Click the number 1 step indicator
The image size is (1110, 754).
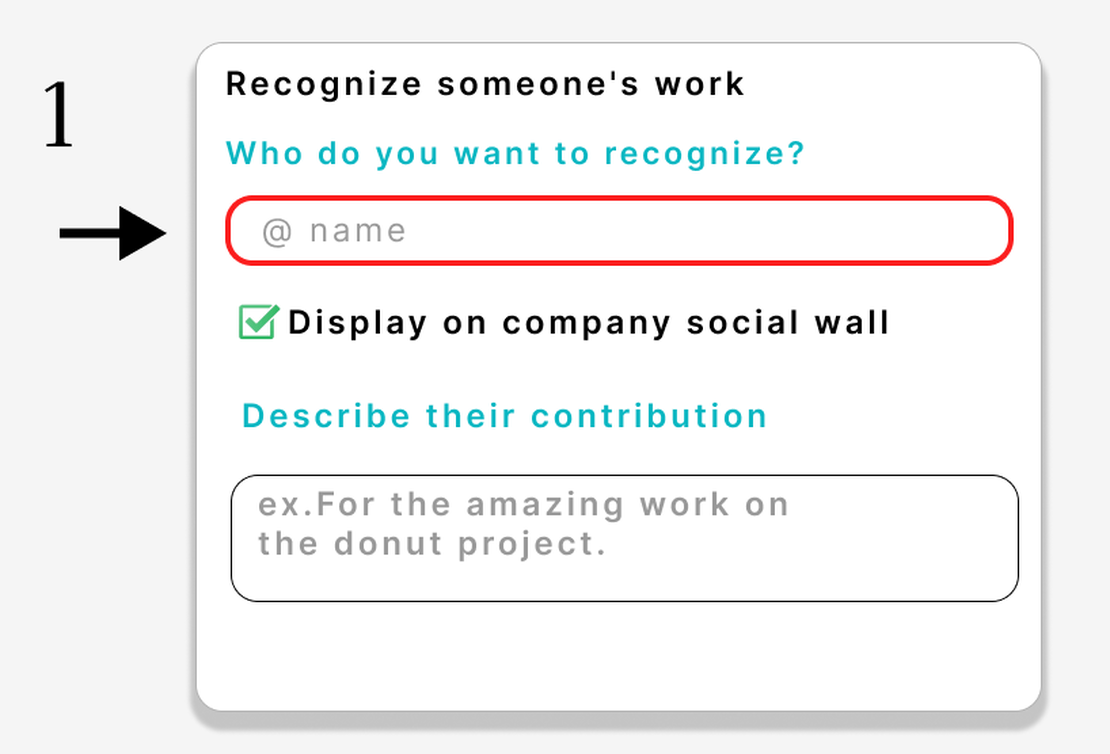coord(57,115)
